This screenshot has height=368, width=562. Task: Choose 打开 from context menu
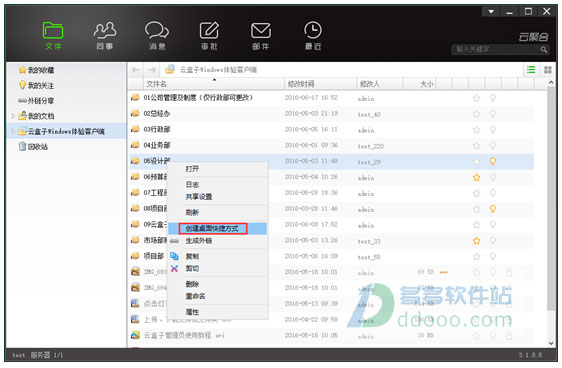pyautogui.click(x=218, y=169)
